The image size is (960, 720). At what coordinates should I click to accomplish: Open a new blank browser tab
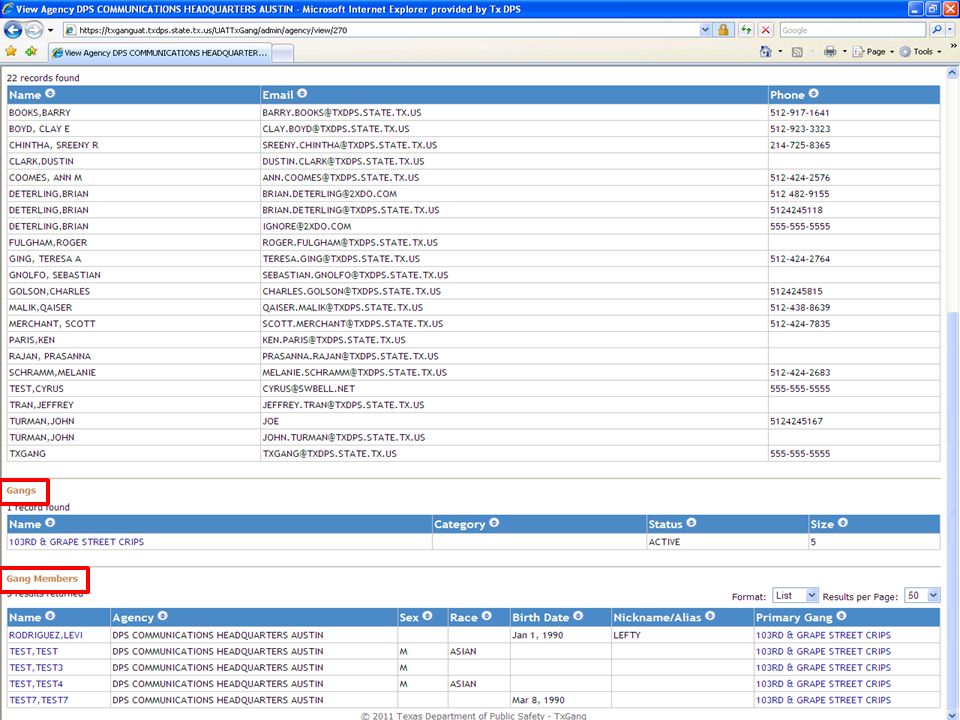(x=283, y=53)
